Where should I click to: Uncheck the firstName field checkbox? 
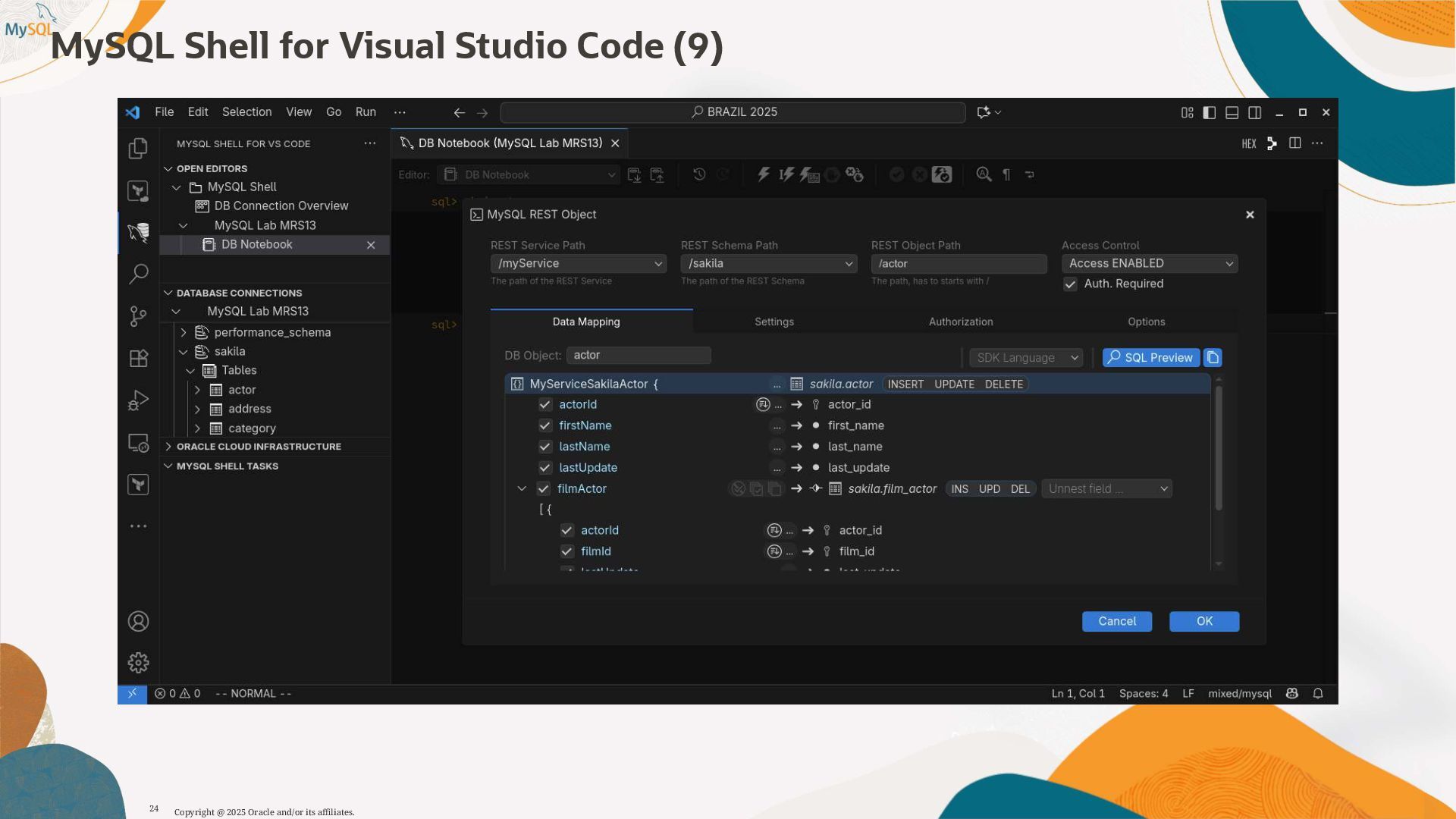[x=544, y=425]
